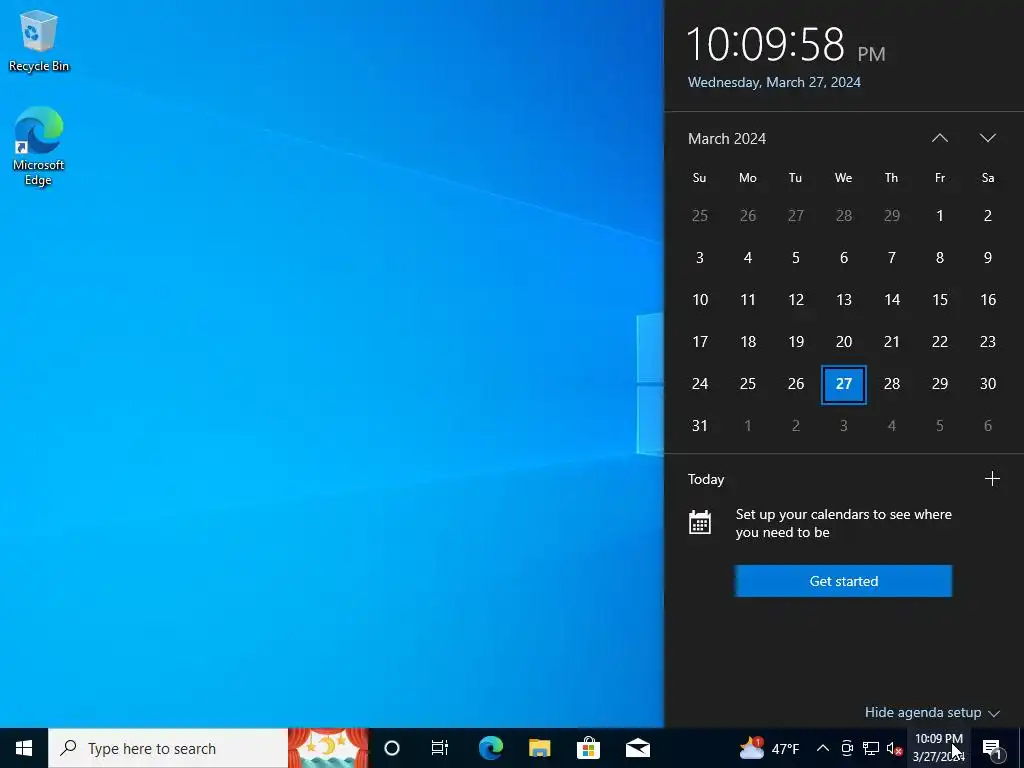
Task: Select today's date 27 in the calendar
Action: (844, 384)
